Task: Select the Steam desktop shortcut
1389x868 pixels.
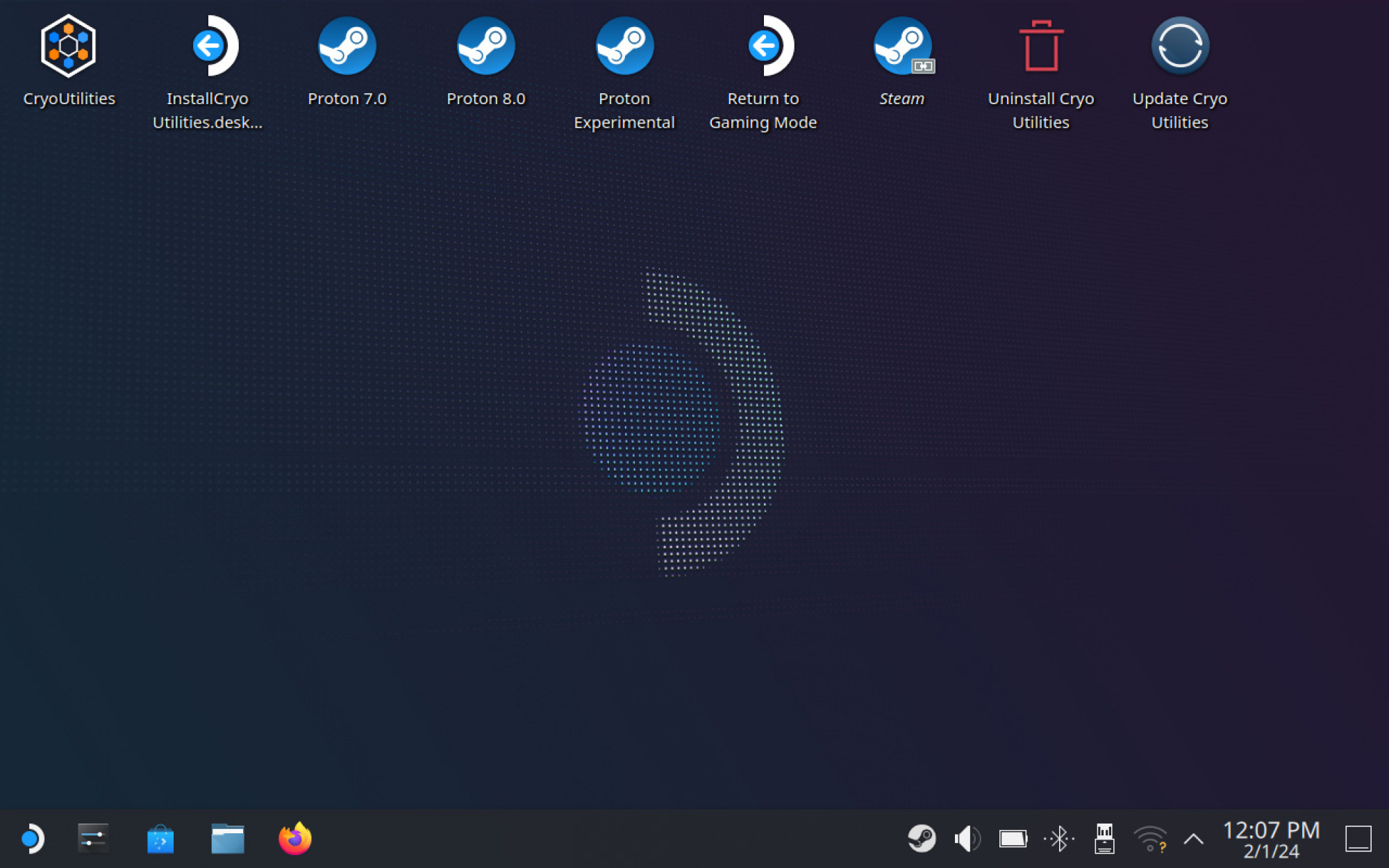Action: [903, 46]
